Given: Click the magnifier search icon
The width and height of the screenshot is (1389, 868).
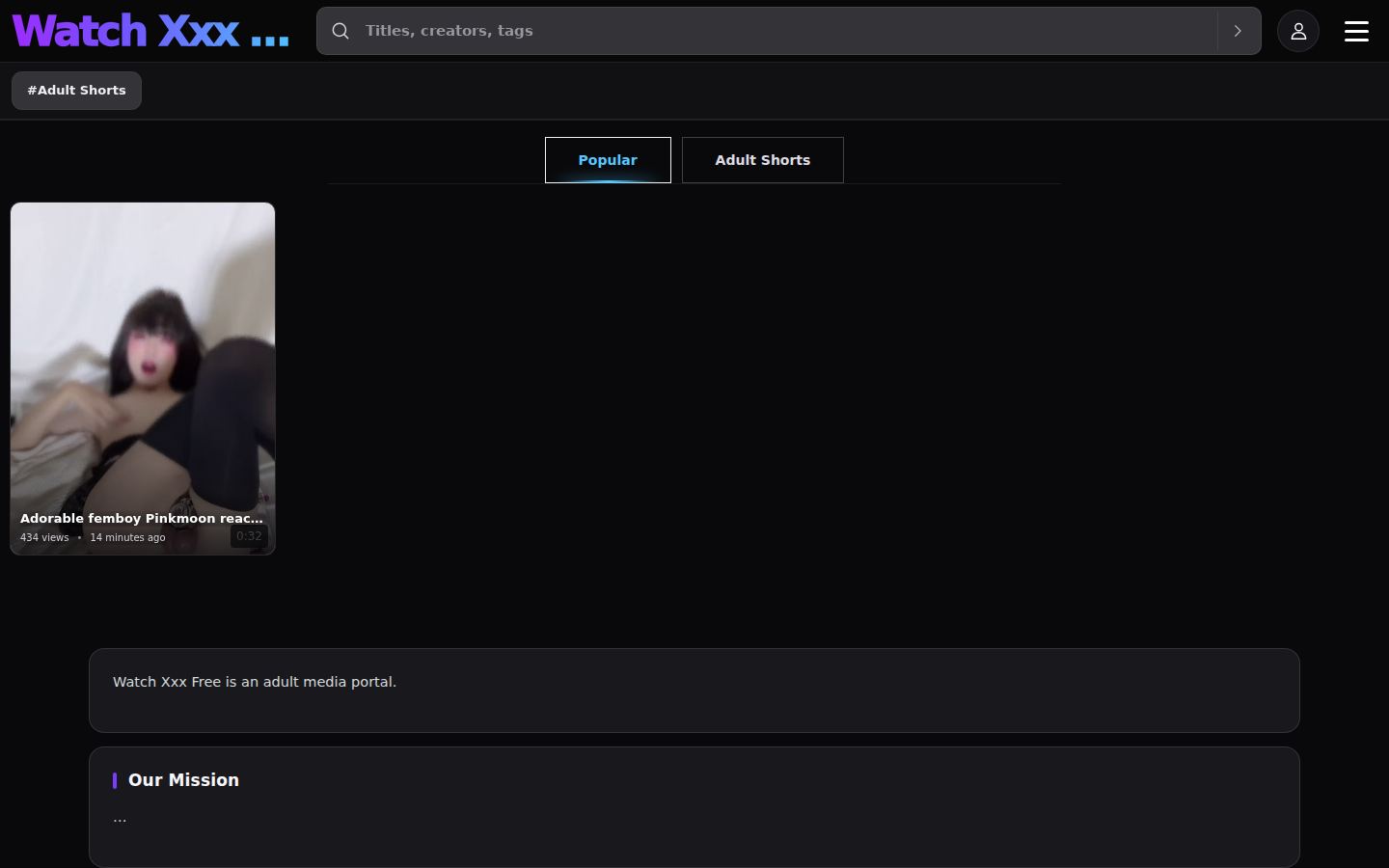Looking at the screenshot, I should tap(340, 31).
